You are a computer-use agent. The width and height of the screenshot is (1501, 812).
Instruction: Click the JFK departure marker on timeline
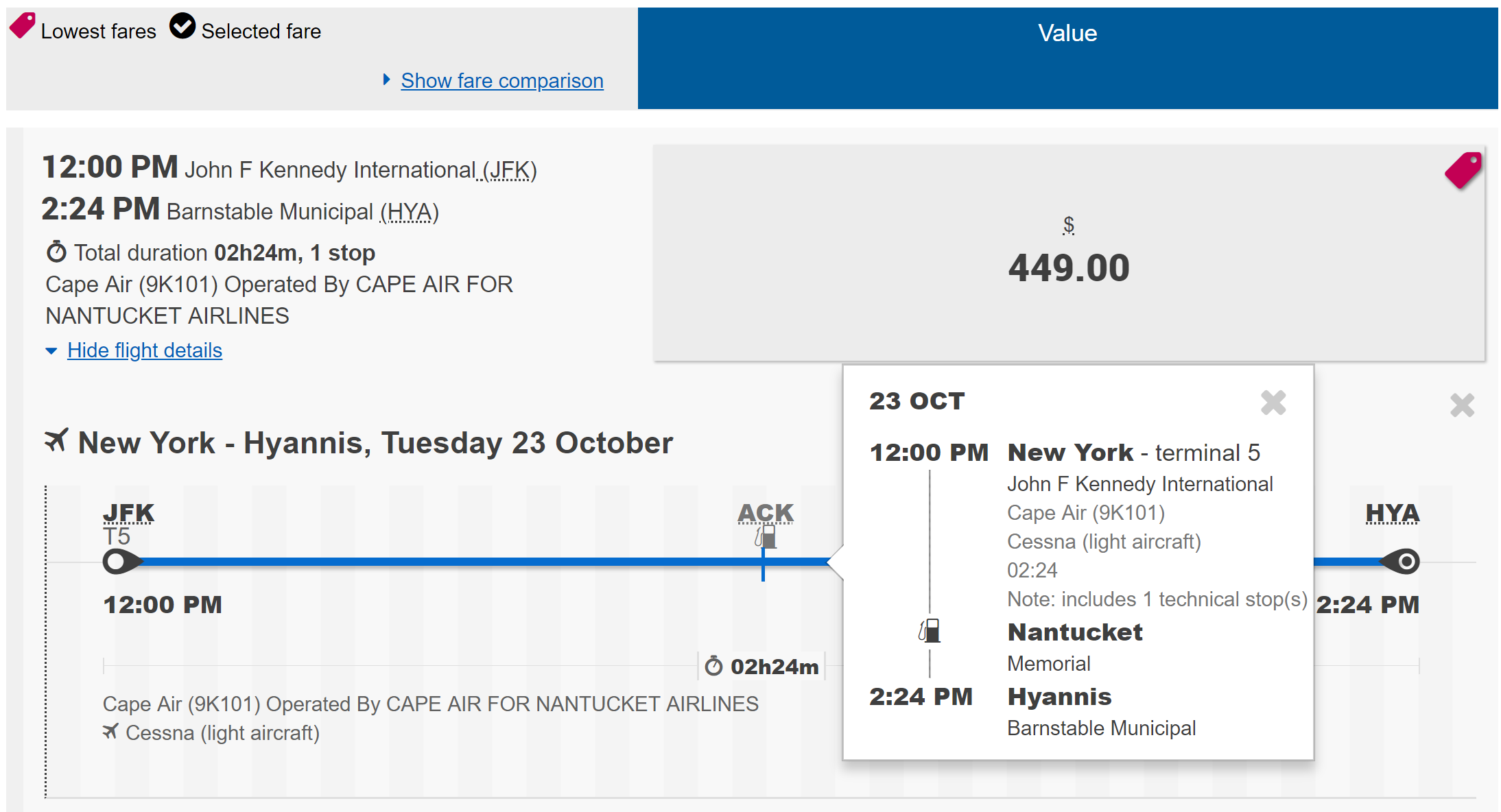118,562
